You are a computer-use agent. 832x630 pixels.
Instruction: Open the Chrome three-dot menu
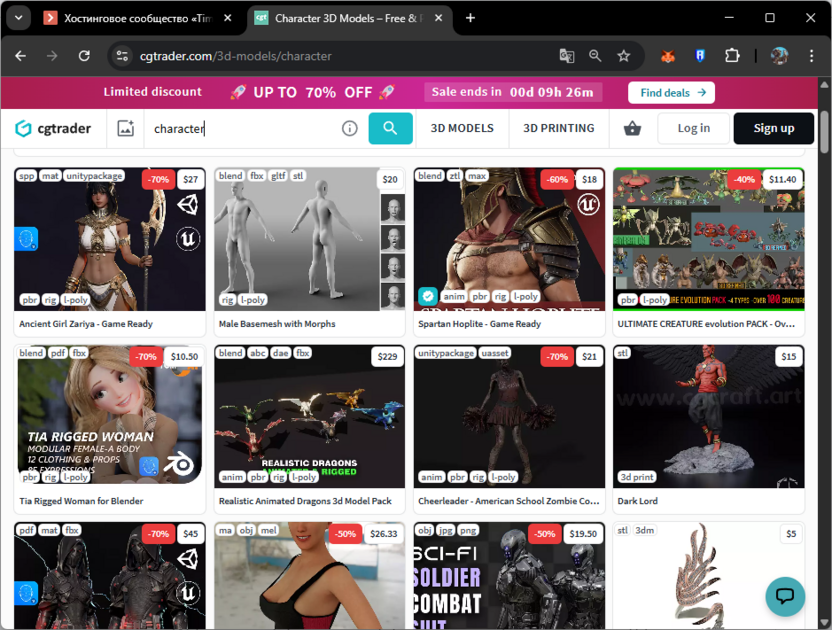(811, 56)
